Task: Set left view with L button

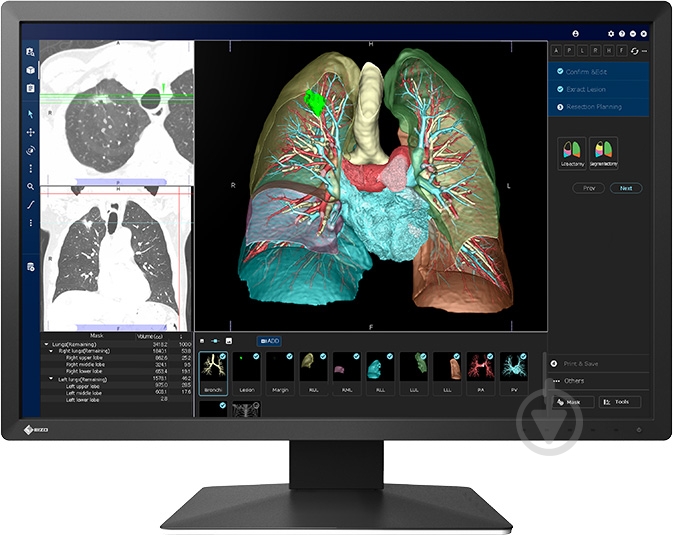Action: click(582, 51)
